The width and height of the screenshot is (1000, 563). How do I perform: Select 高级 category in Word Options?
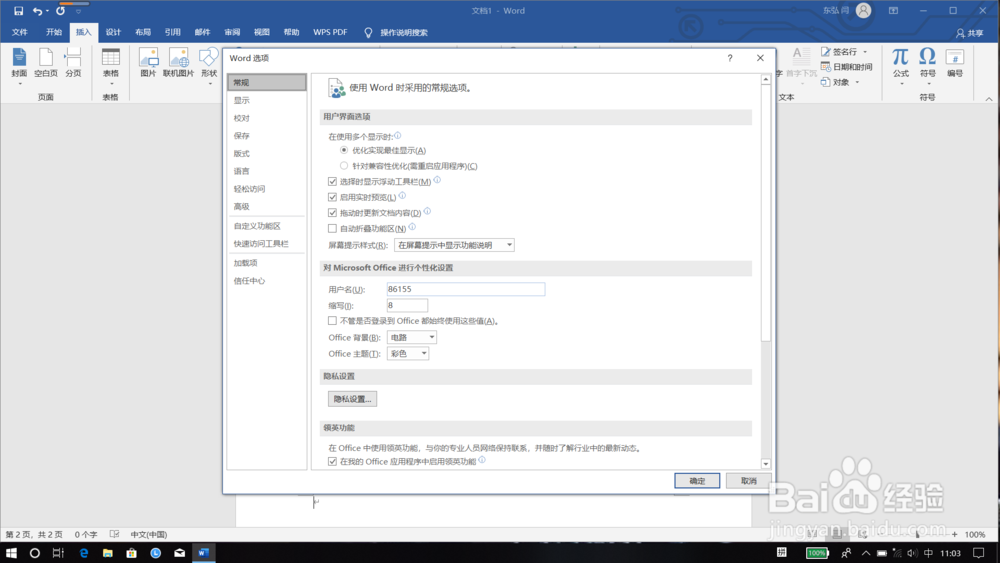(x=267, y=207)
